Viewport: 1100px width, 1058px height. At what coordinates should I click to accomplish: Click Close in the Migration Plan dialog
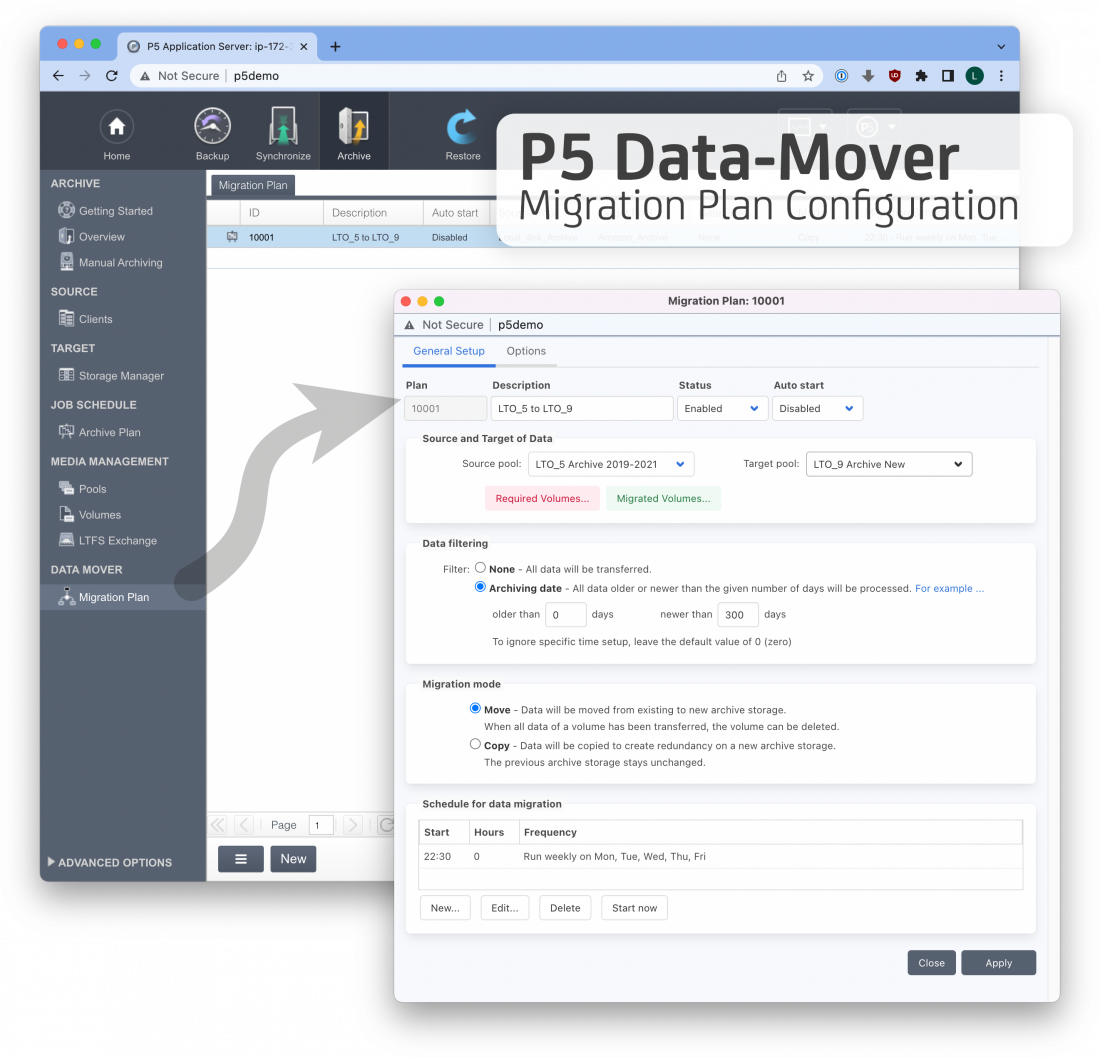(x=932, y=963)
